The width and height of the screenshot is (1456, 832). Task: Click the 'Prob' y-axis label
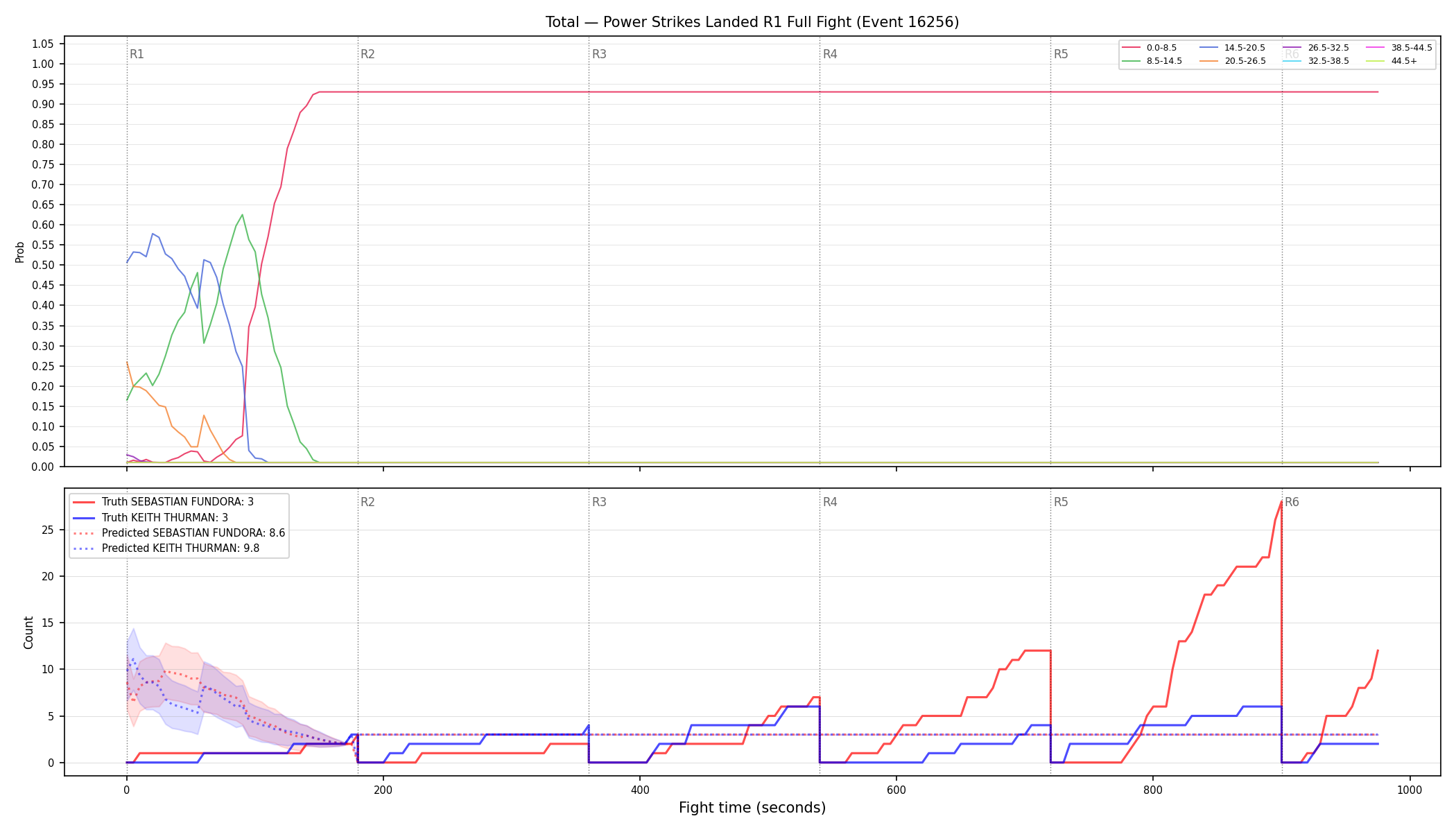pyautogui.click(x=20, y=252)
